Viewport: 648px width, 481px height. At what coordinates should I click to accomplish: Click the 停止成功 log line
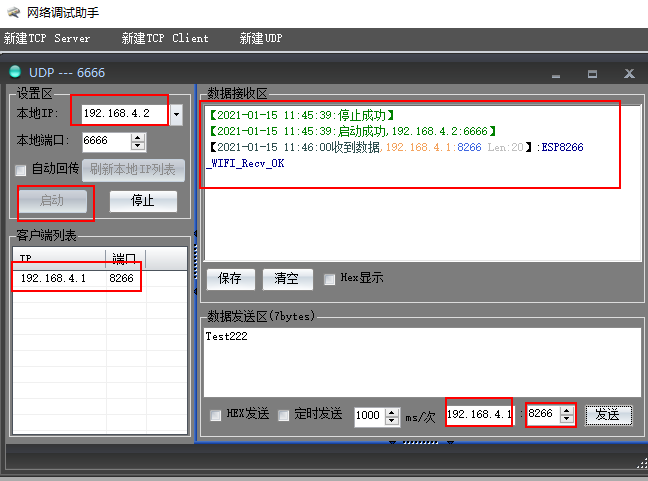pos(302,115)
